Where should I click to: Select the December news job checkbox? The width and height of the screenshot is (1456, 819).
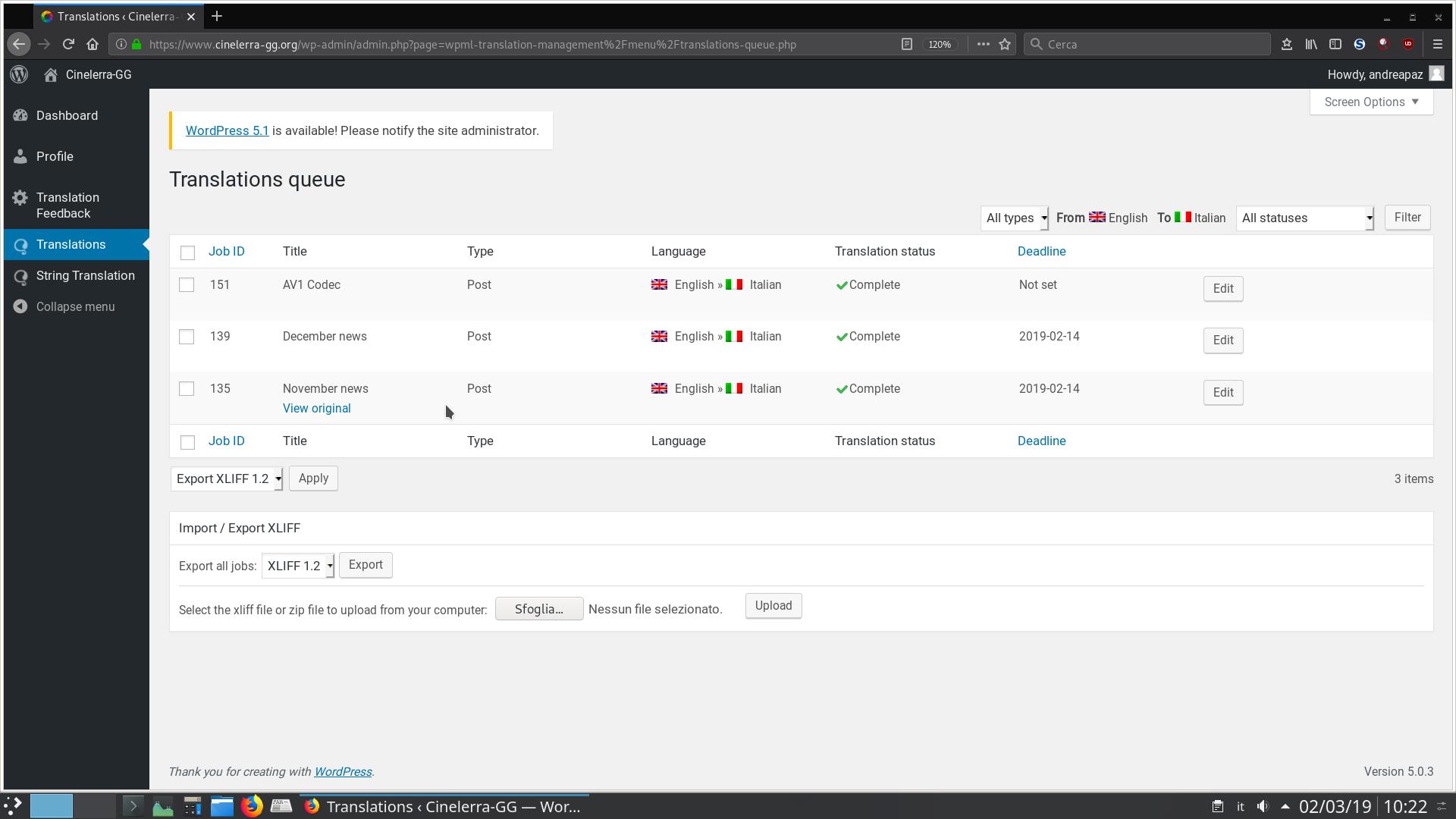(x=187, y=337)
